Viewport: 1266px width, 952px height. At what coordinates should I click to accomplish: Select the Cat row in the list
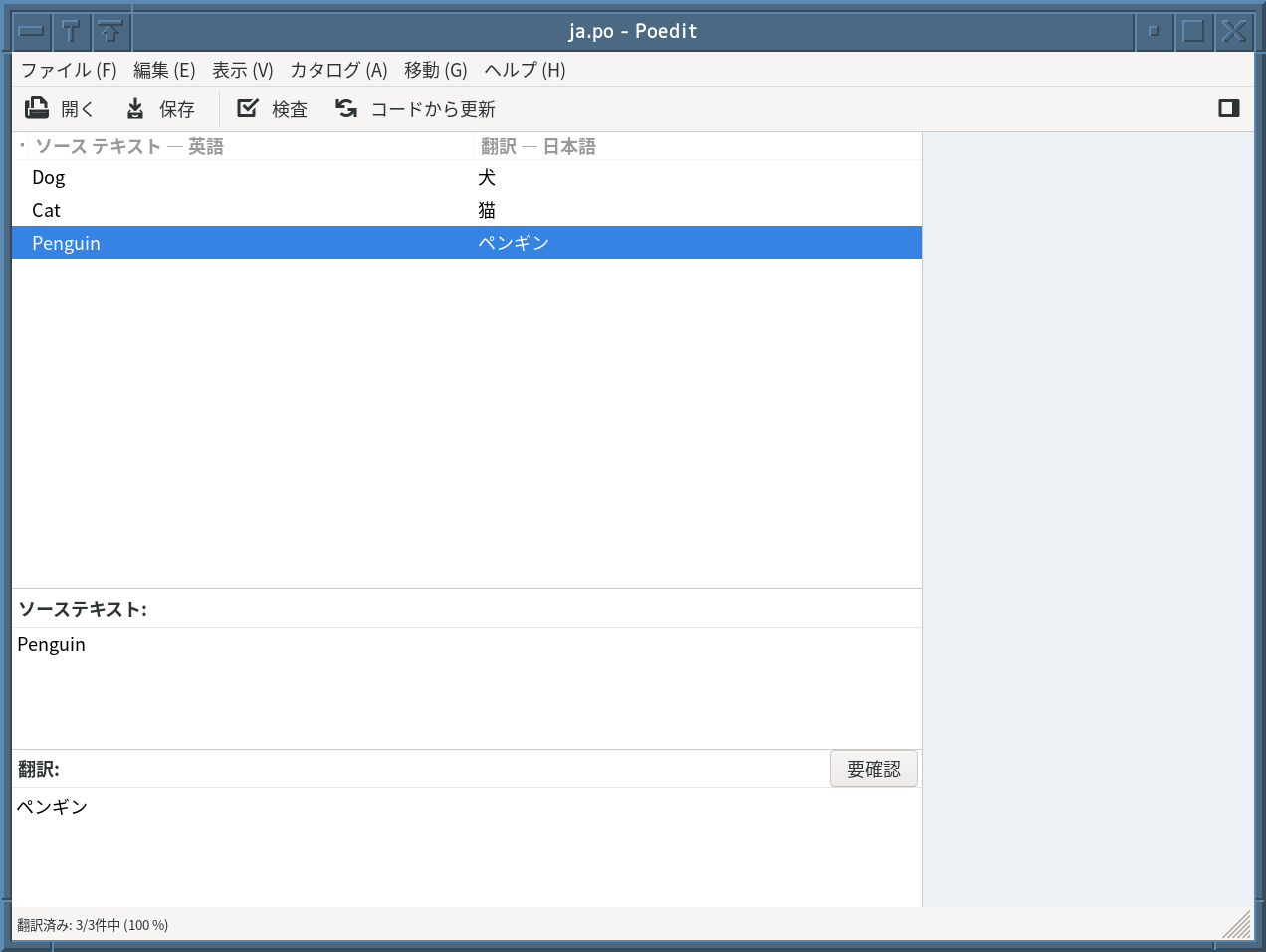467,210
